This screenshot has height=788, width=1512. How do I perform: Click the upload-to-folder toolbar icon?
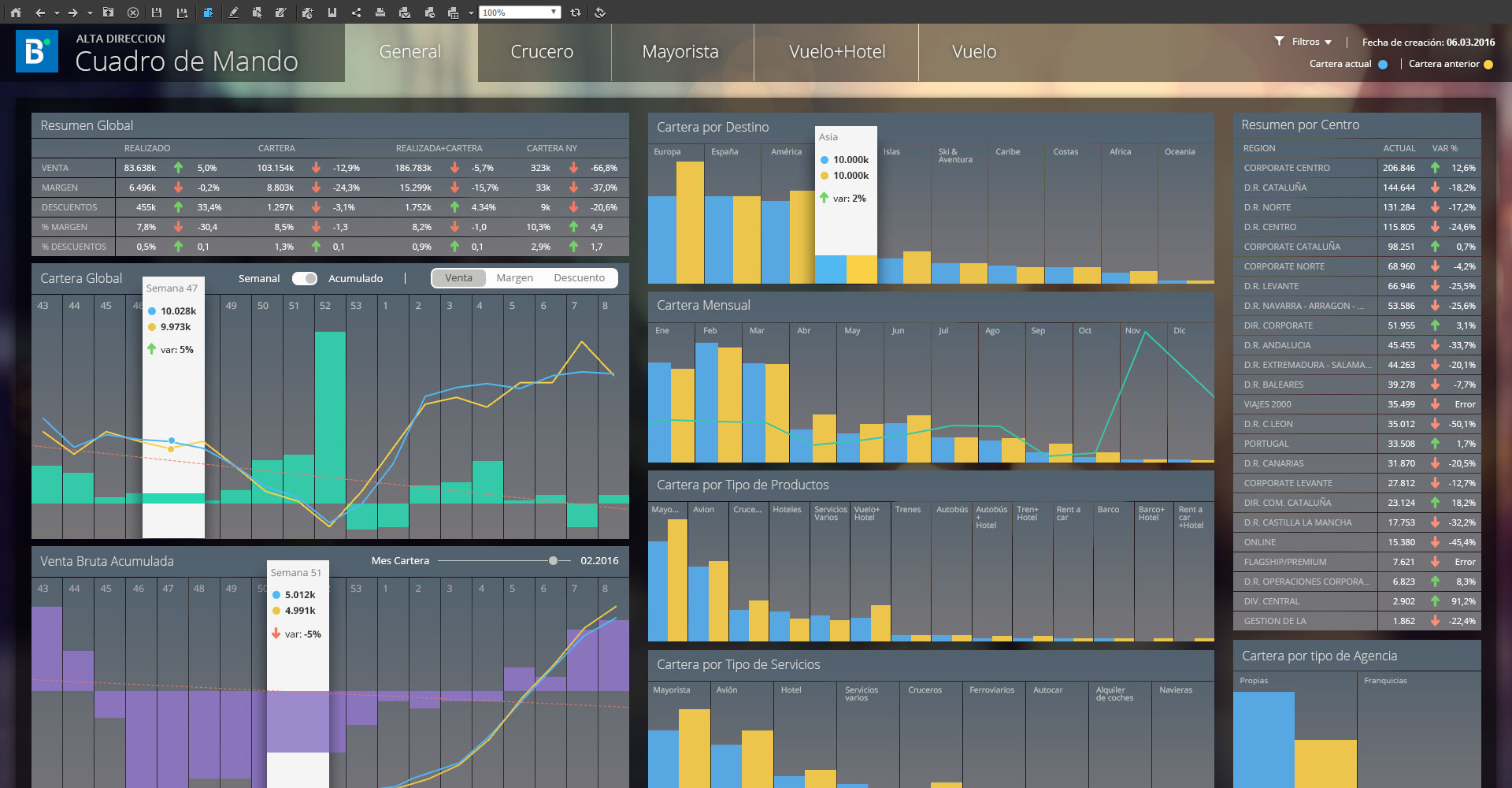109,13
